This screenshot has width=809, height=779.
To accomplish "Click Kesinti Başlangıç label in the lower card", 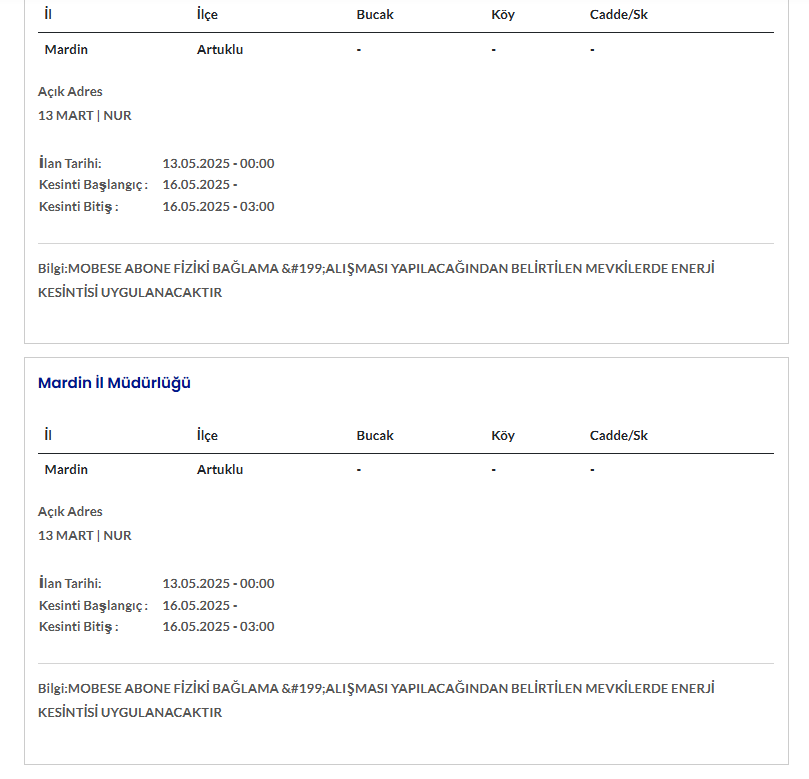I will (x=93, y=605).
